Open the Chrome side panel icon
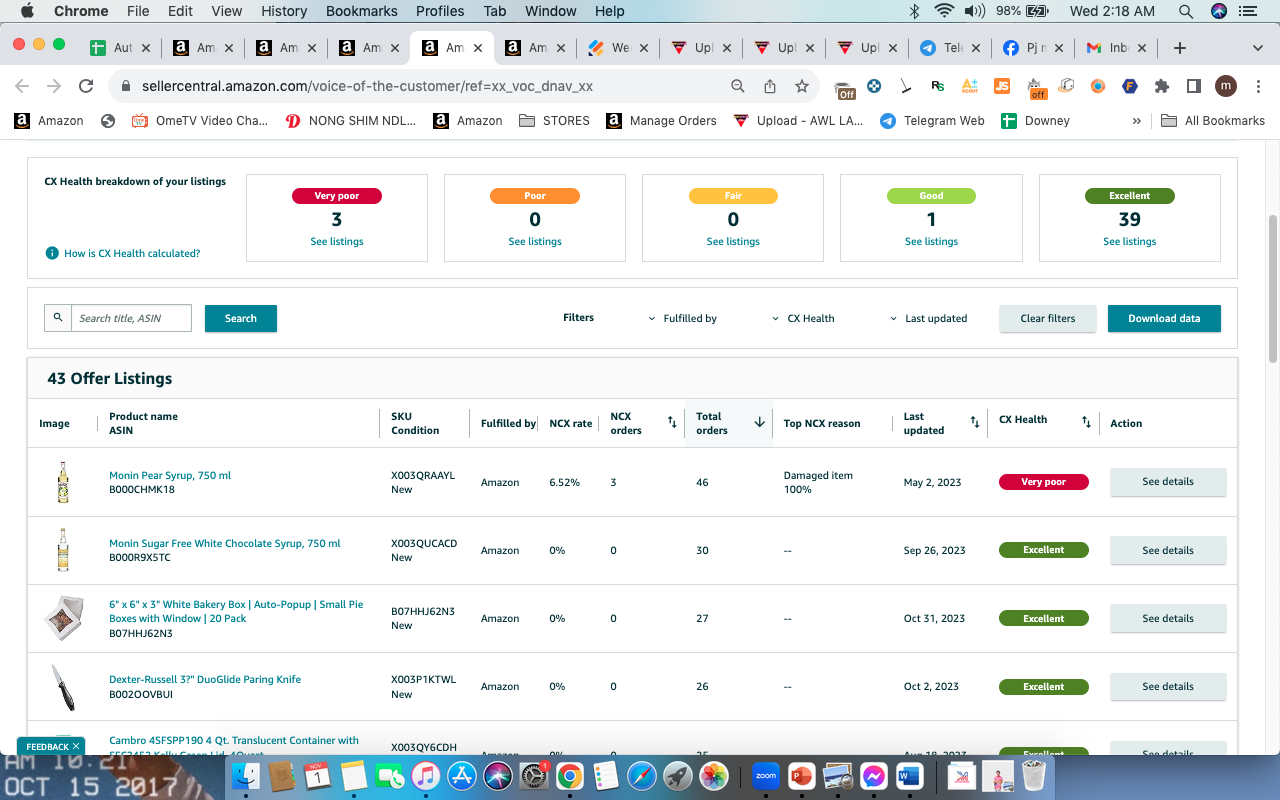Image resolution: width=1280 pixels, height=800 pixels. [x=1193, y=86]
